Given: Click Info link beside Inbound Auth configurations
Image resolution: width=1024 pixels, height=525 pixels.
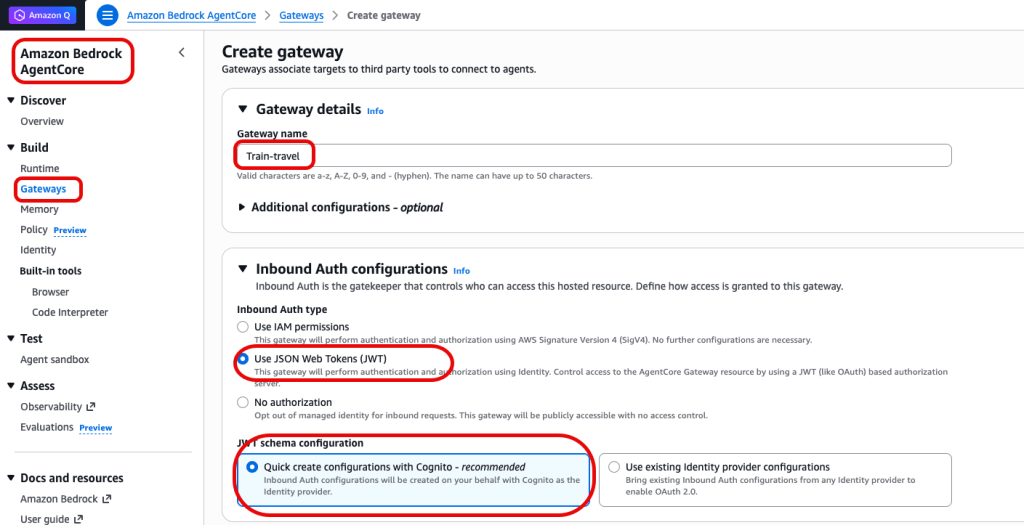Looking at the screenshot, I should coord(461,271).
